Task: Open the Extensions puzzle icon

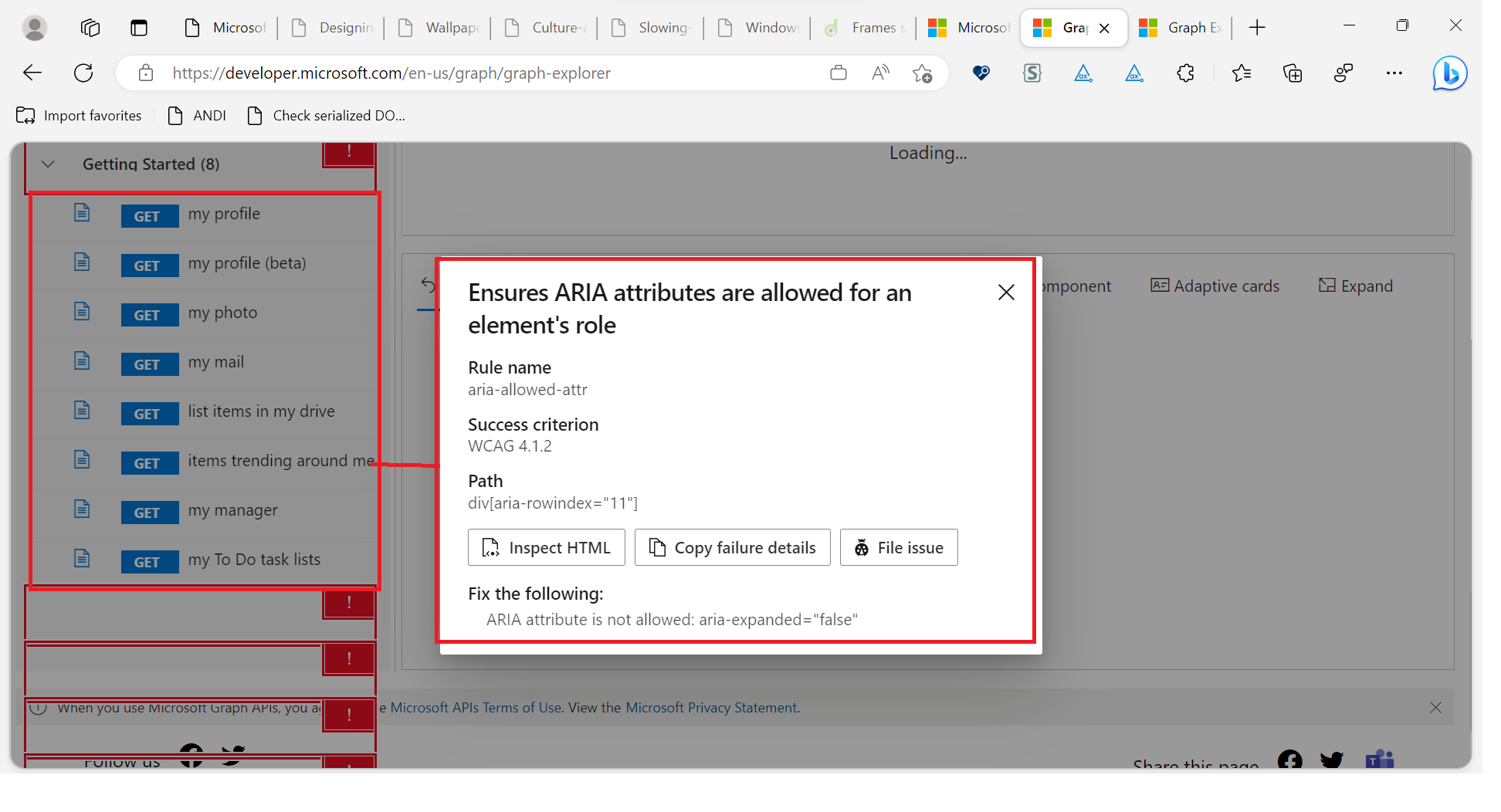Action: pos(1185,73)
